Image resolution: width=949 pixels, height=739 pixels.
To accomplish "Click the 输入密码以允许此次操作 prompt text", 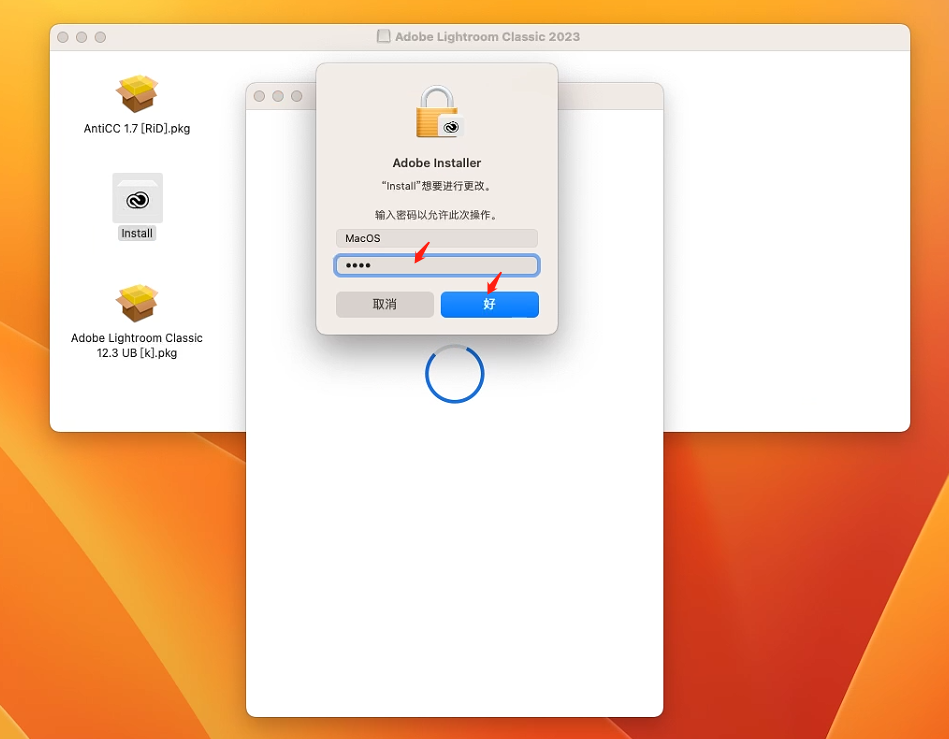I will pos(436,215).
